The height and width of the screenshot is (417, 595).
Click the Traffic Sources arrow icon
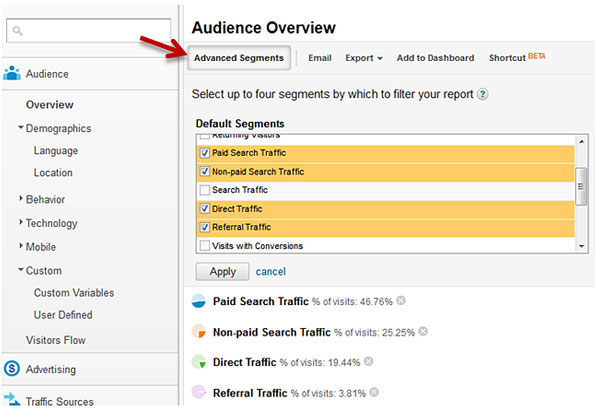[x=12, y=399]
